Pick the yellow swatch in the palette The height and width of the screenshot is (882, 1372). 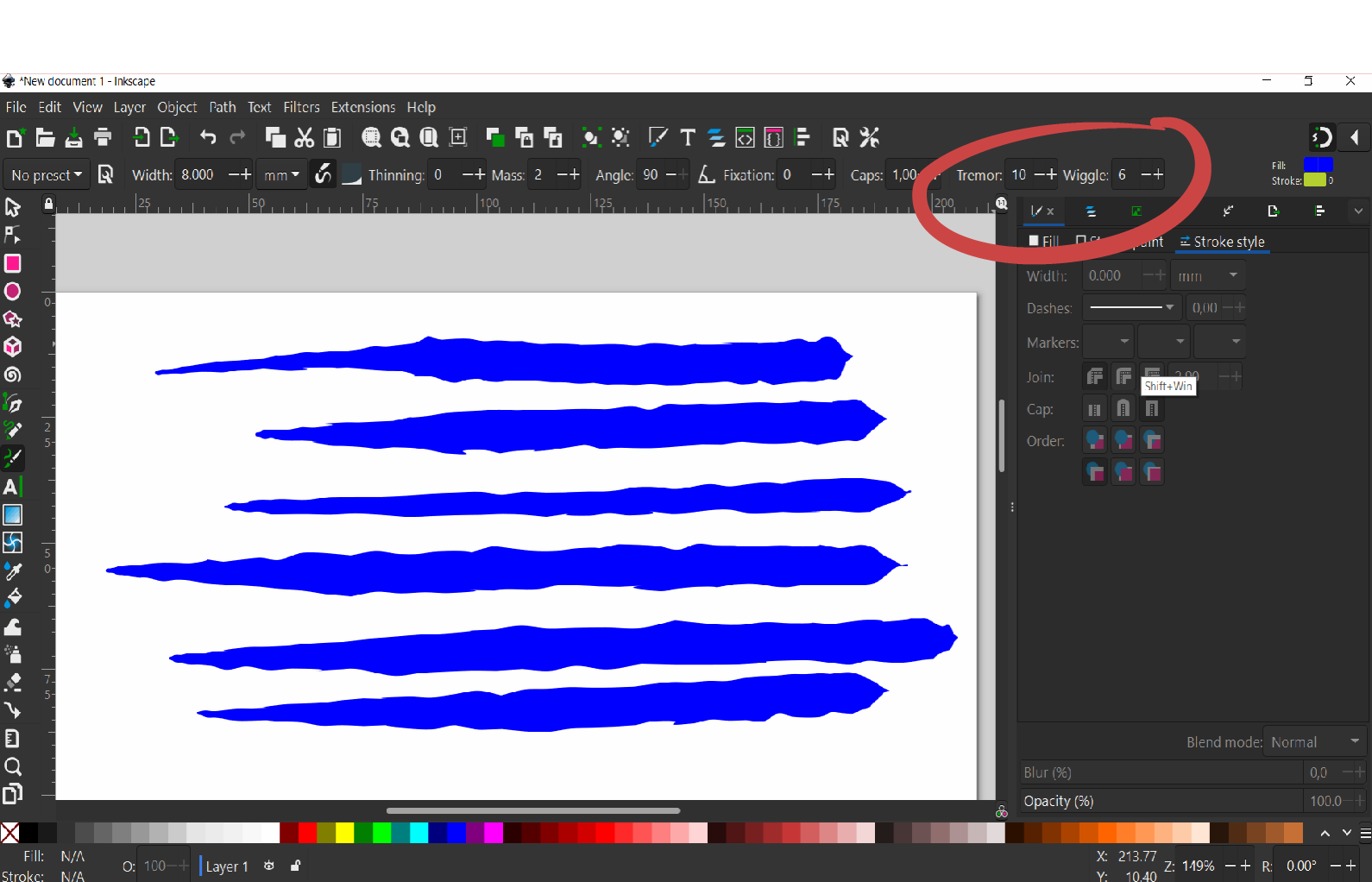click(345, 833)
